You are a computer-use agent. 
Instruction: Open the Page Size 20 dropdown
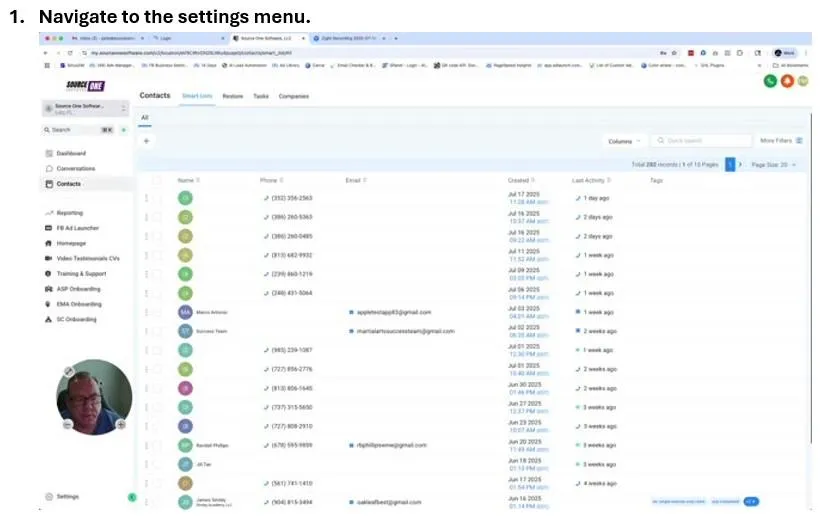[773, 165]
